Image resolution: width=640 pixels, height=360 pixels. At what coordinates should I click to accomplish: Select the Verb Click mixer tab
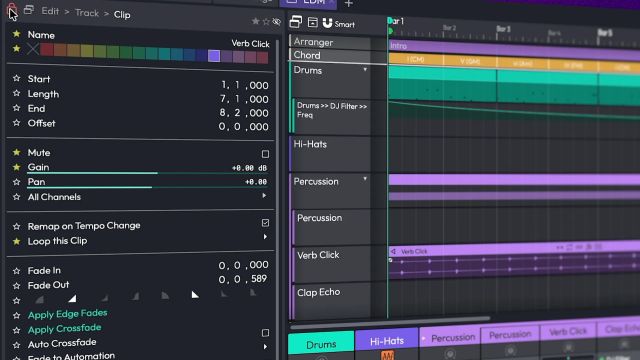(568, 331)
